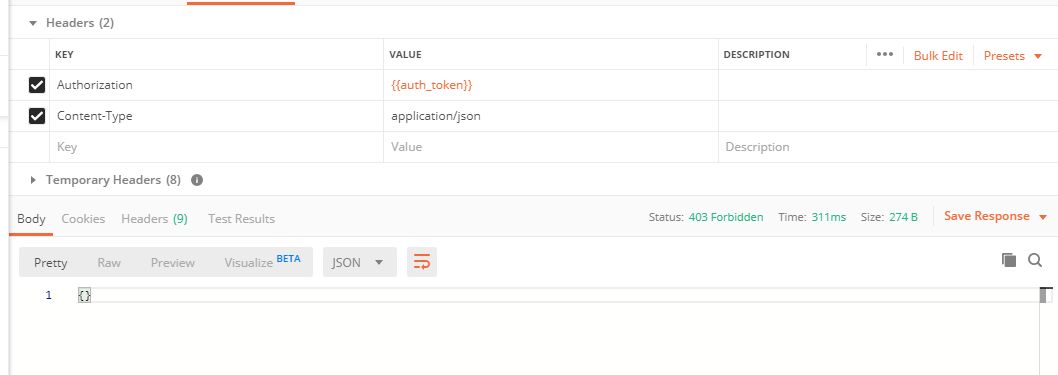Click line number 1 in the response gutter

click(x=48, y=295)
